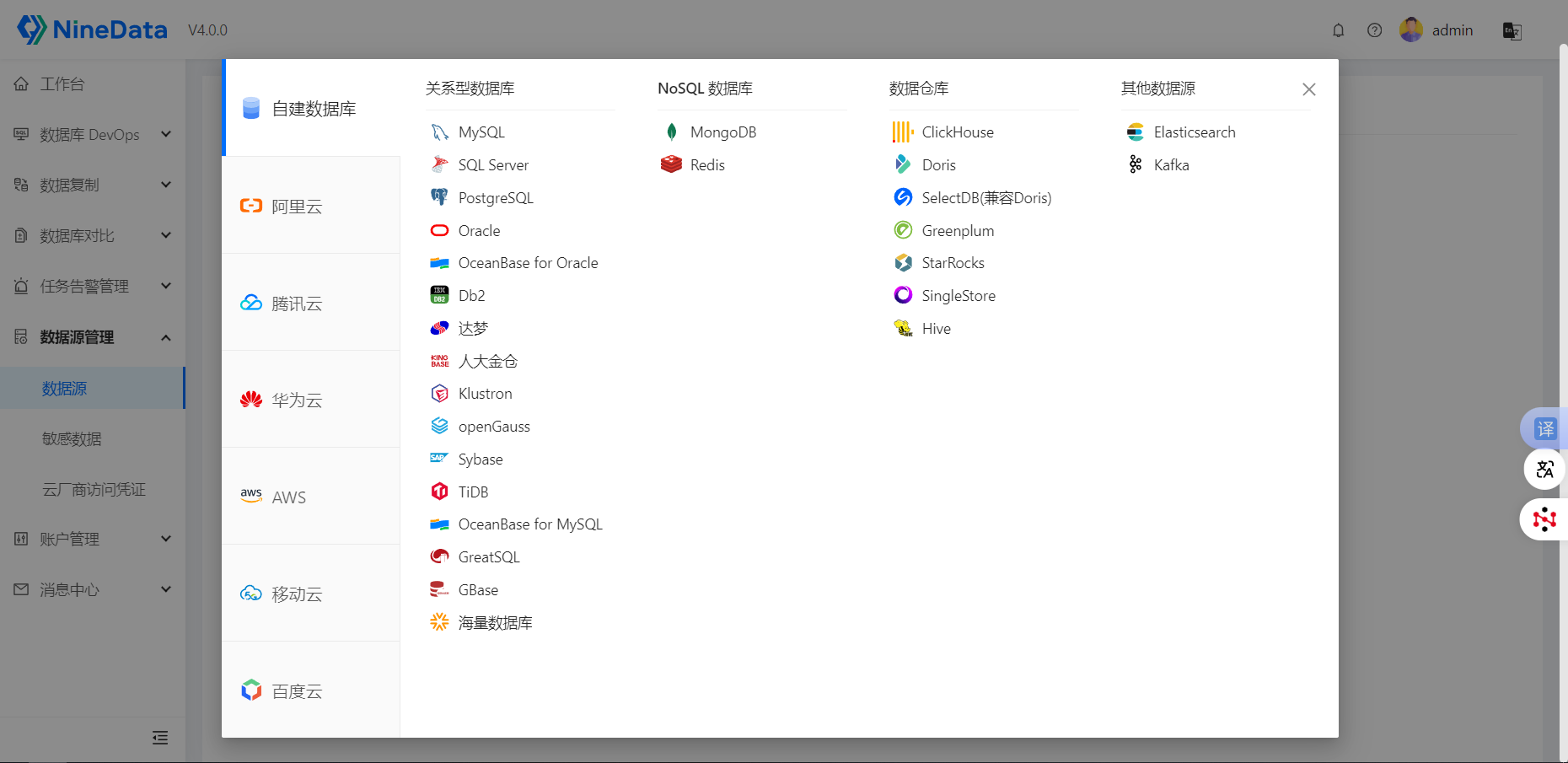Click the Klustron icon
Screen dimensions: 1568x763
tap(439, 394)
